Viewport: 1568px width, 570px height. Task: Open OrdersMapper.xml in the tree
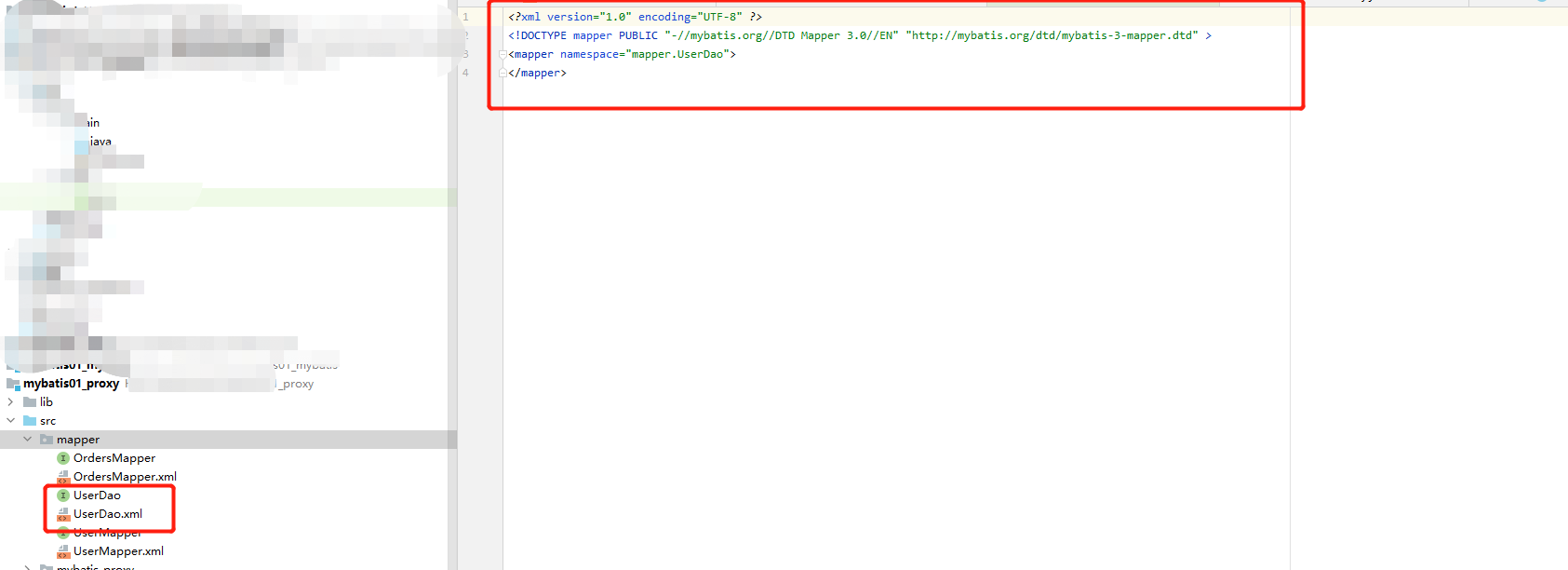pyautogui.click(x=125, y=477)
